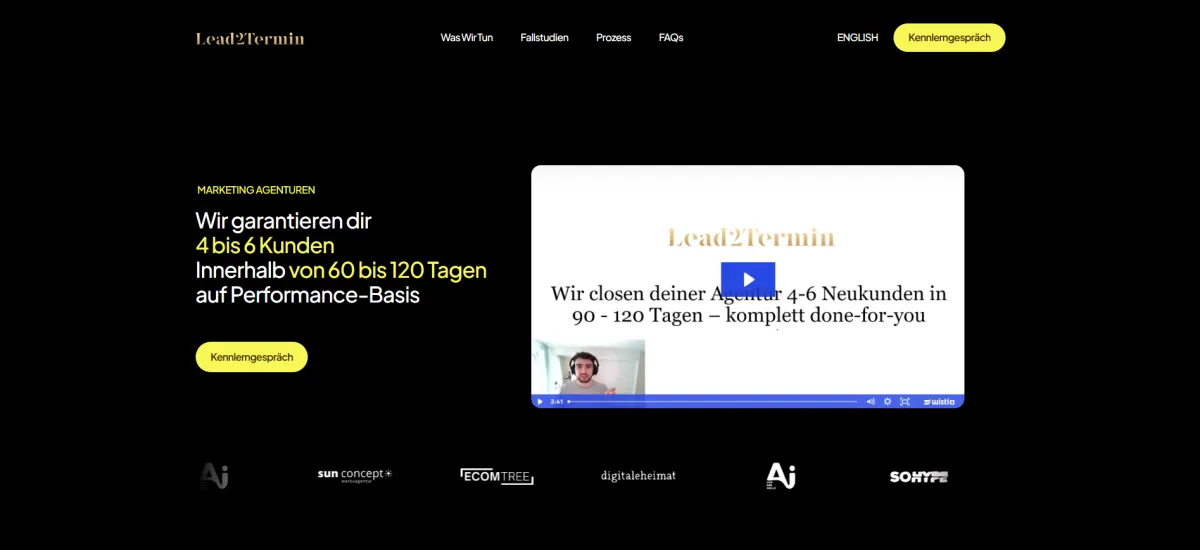Click header Kennlerngespräch button
The width and height of the screenshot is (1200, 550).
(949, 38)
